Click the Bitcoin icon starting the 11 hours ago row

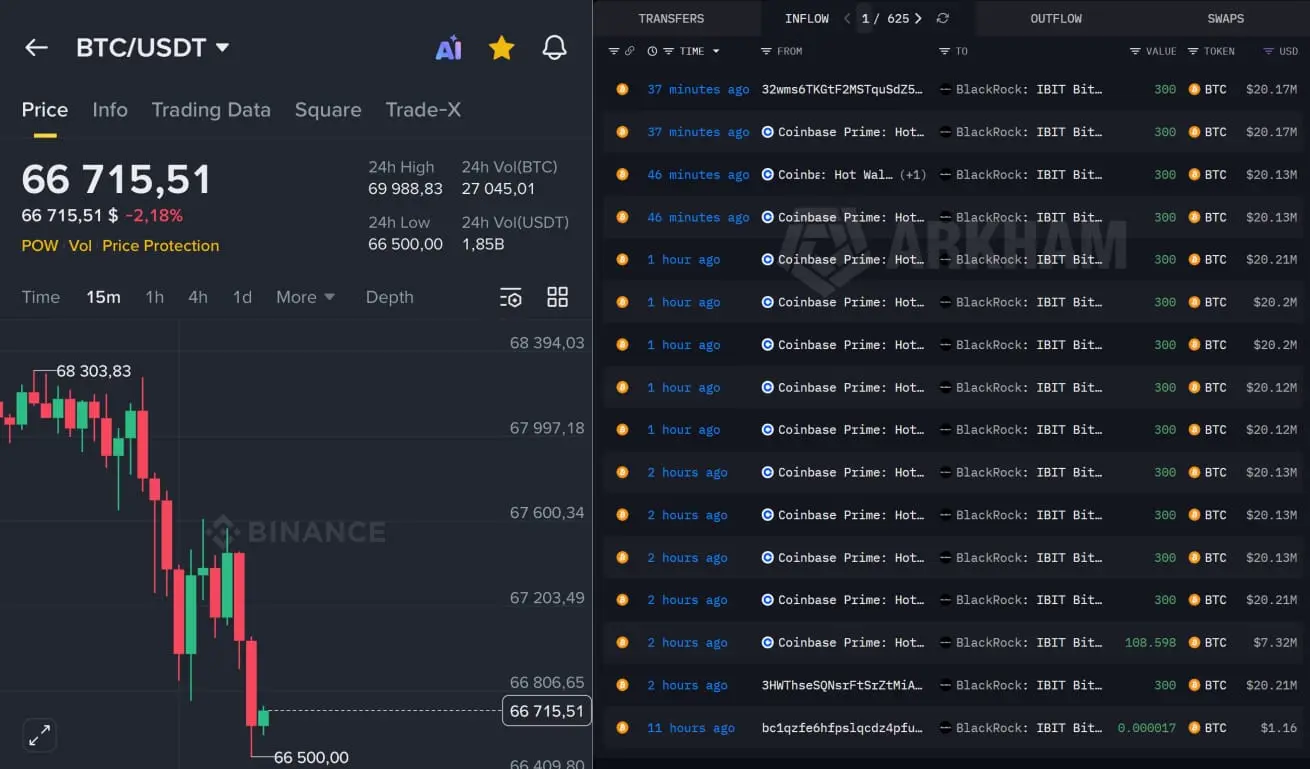pyautogui.click(x=622, y=728)
